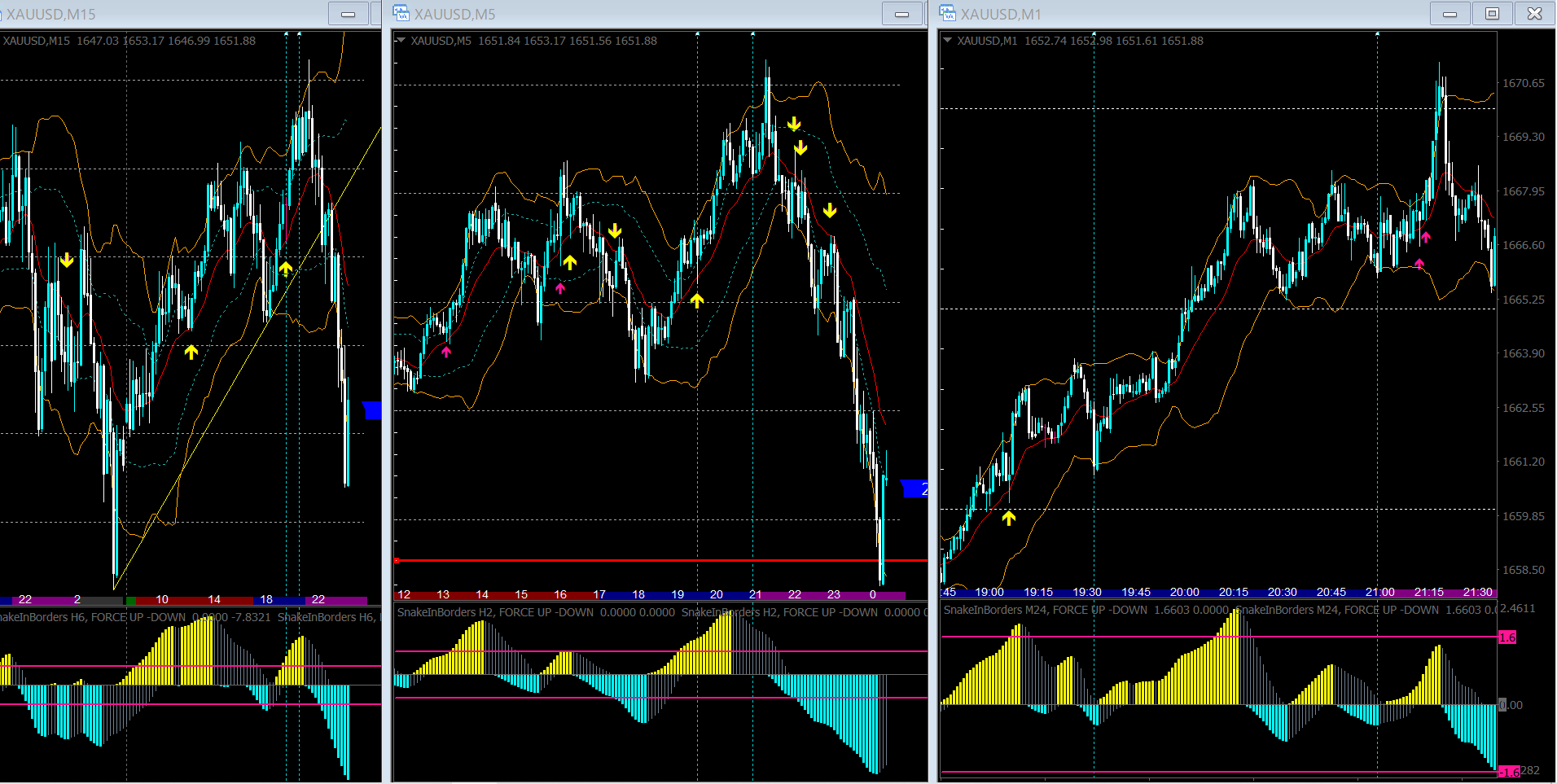Click hour 23 on the M5 time axis

pos(834,594)
